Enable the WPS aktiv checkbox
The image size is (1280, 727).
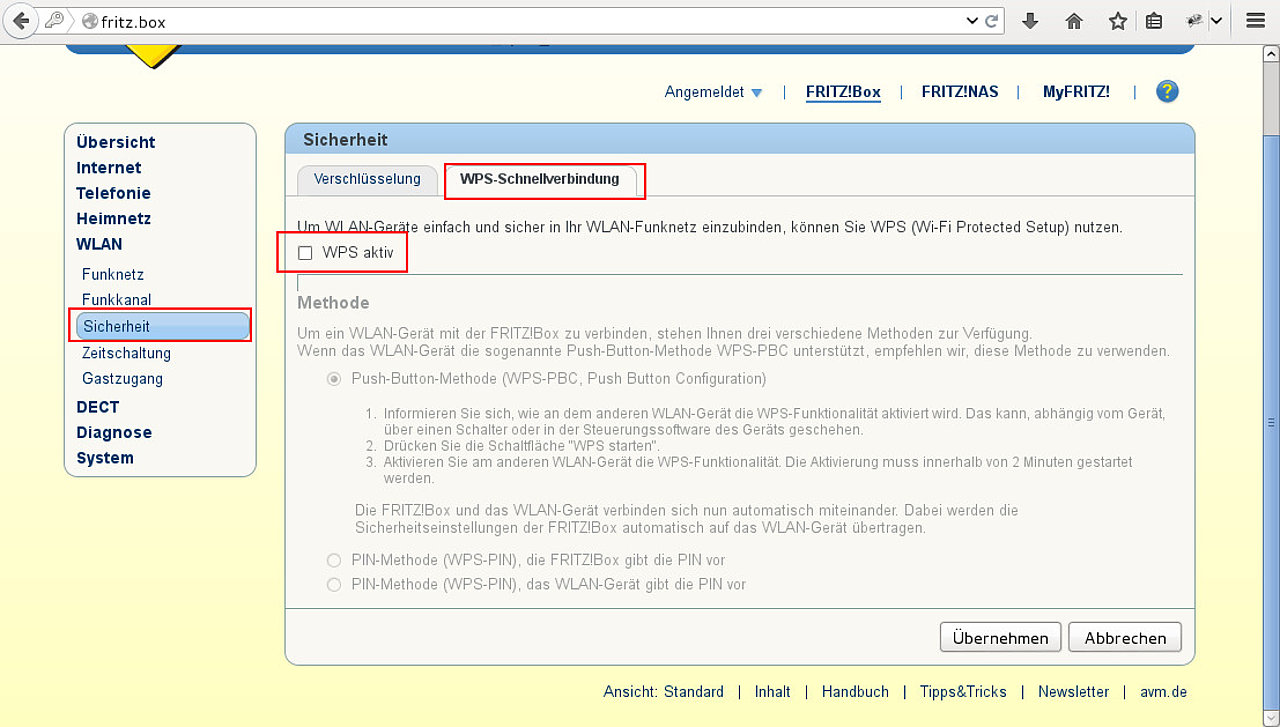[x=306, y=254]
